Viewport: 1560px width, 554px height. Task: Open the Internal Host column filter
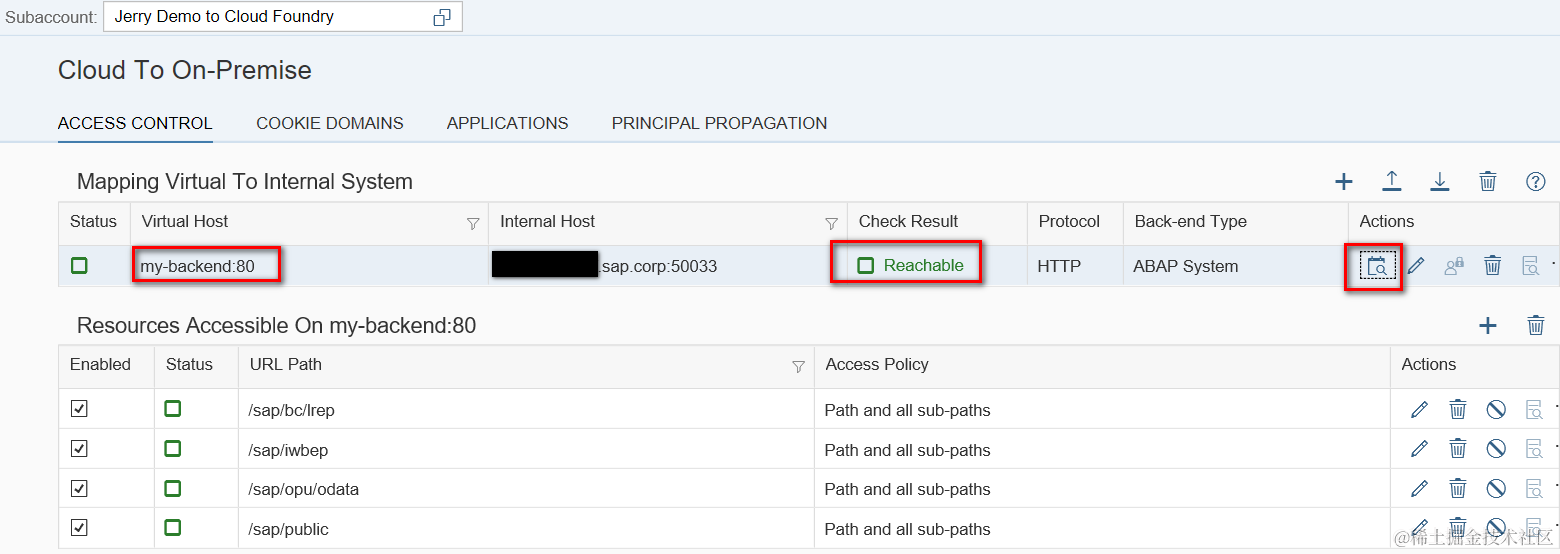pos(831,223)
